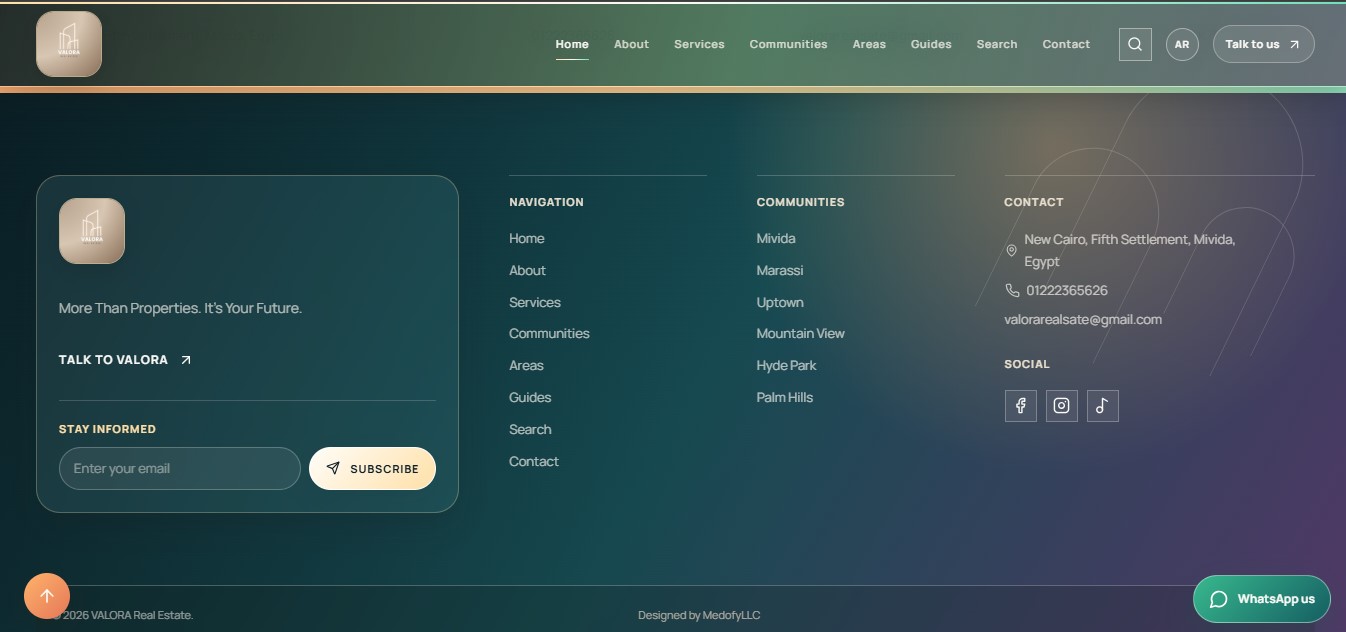Open the Mivida community link

(776, 238)
